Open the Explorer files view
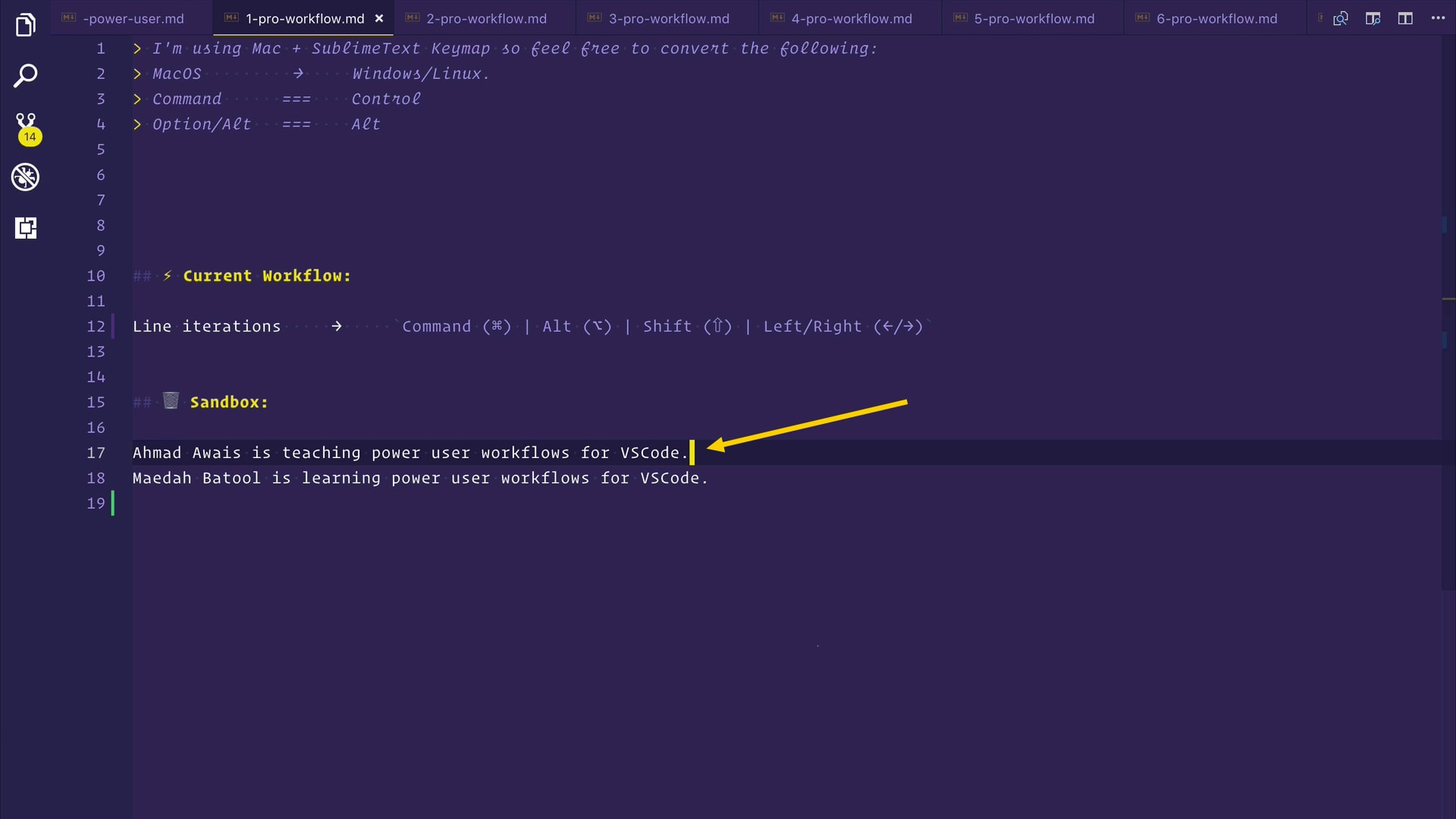This screenshot has width=1456, height=819. pos(26,25)
